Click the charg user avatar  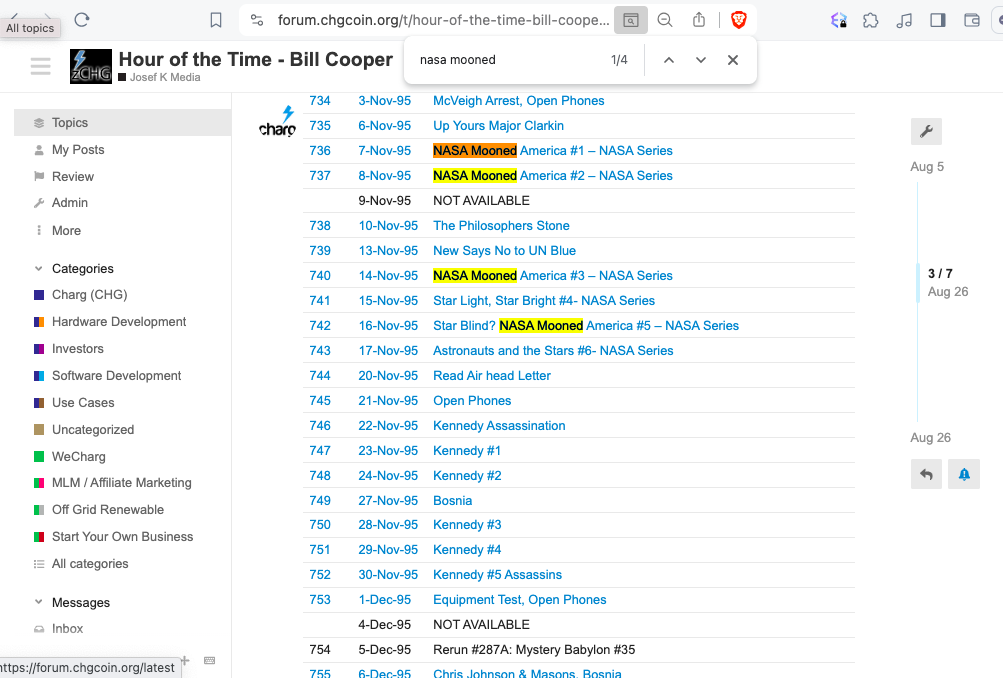[x=277, y=122]
